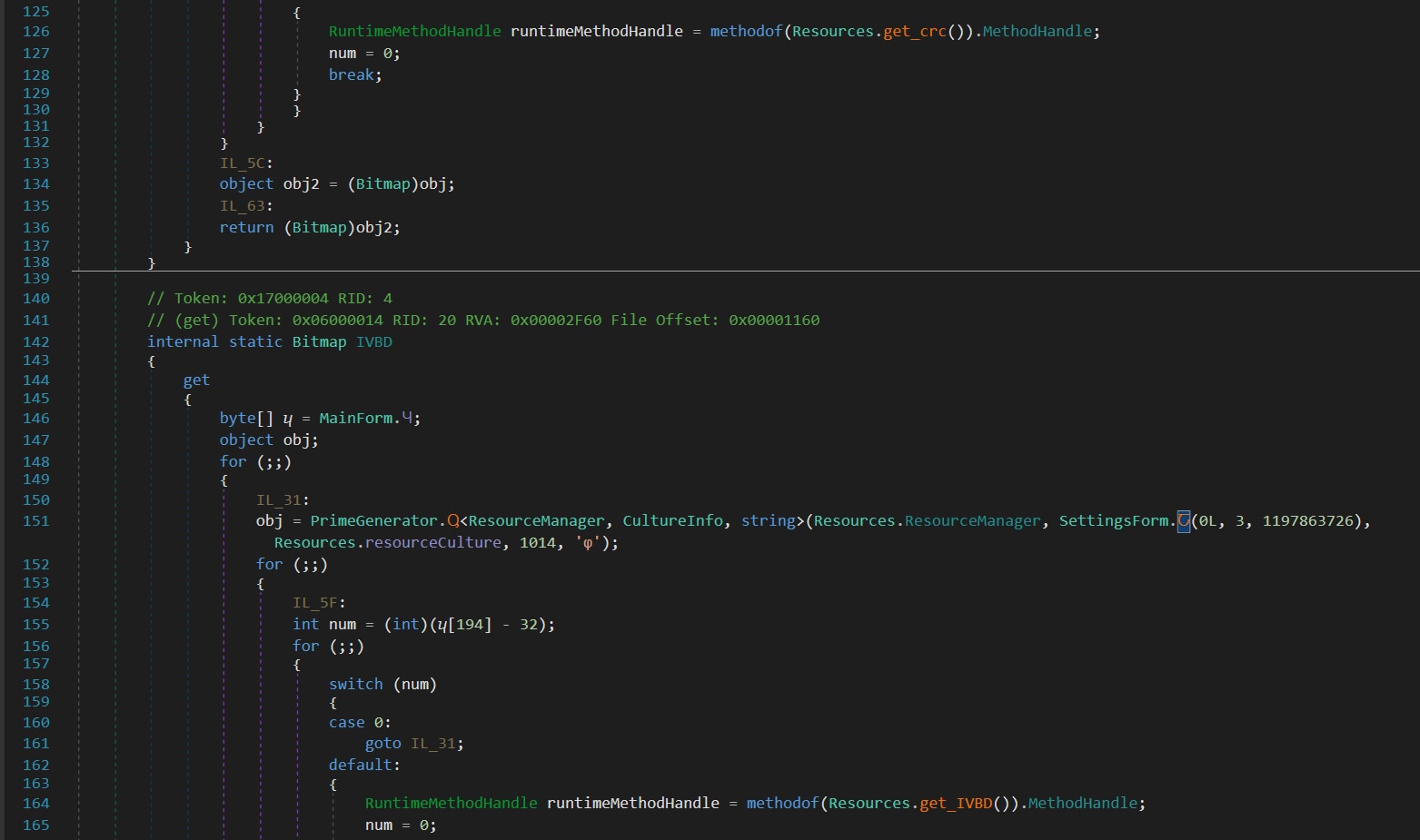Screen dimensions: 1420x840
Task: Click IL_31 in the goto statement
Action: [432, 744]
